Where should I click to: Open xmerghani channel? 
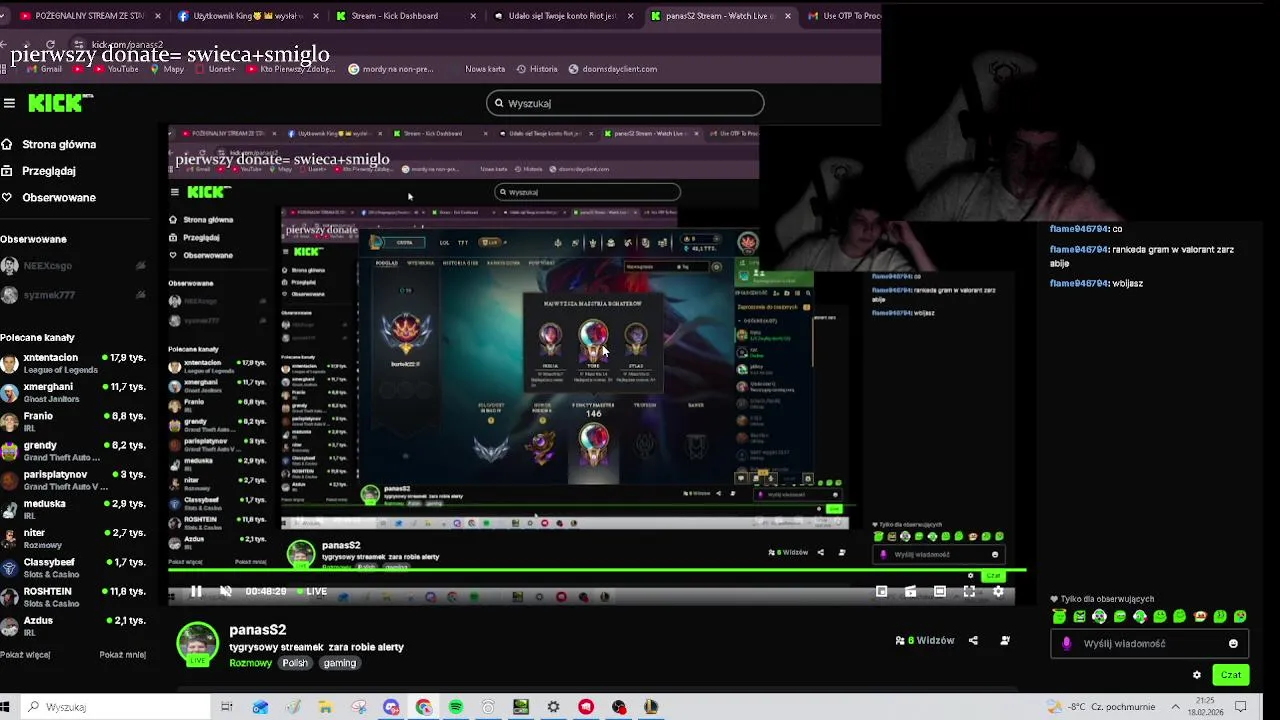(74, 393)
